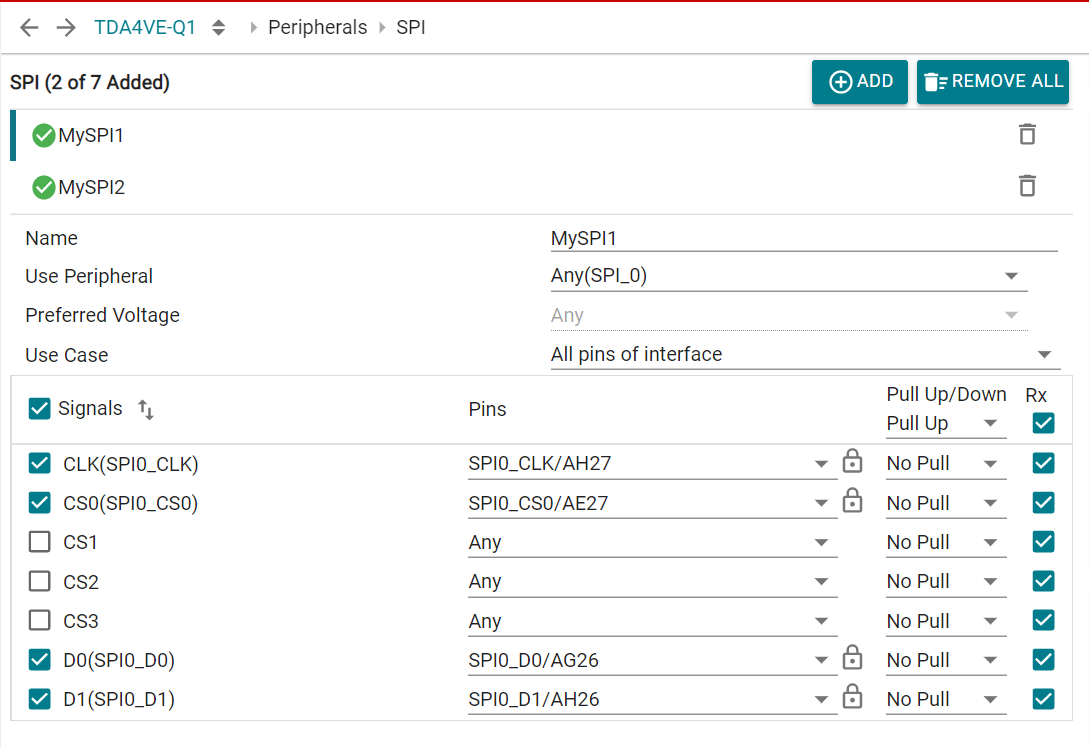Toggle the lock for the SPI0_D1/AH26 pin
Viewport: 1089px width, 748px height.
tap(852, 697)
